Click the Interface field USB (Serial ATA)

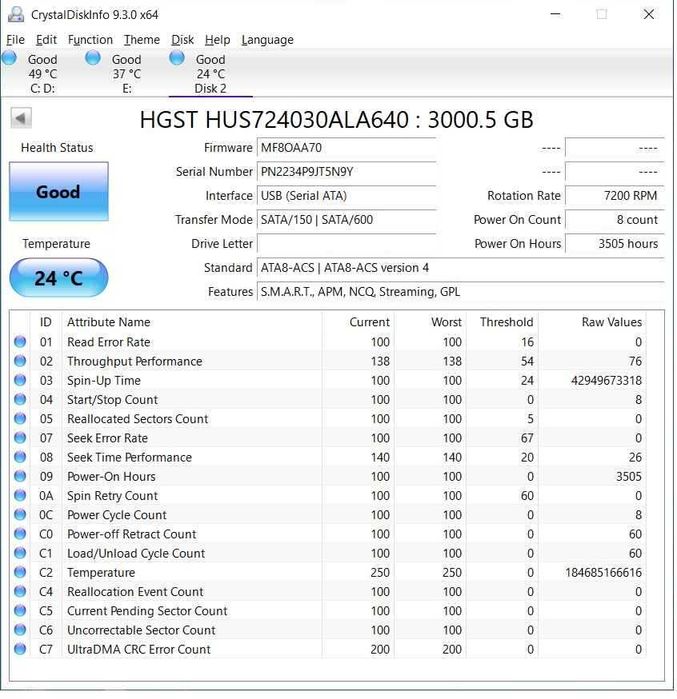(x=346, y=196)
